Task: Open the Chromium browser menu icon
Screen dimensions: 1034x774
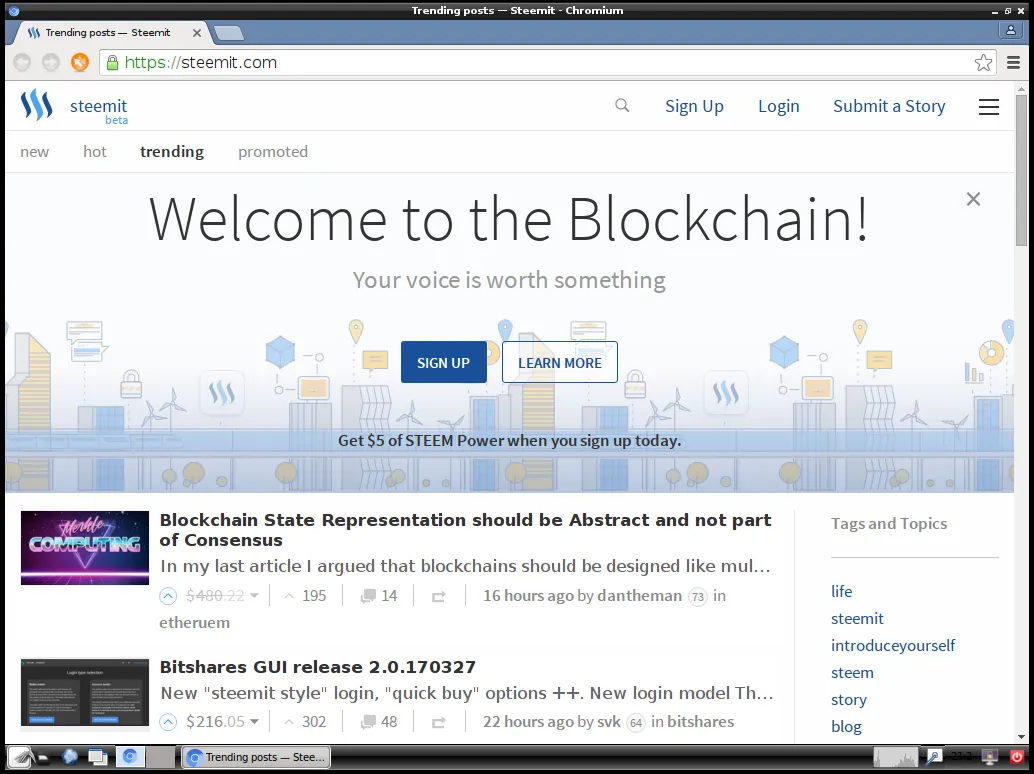Action: 1014,63
